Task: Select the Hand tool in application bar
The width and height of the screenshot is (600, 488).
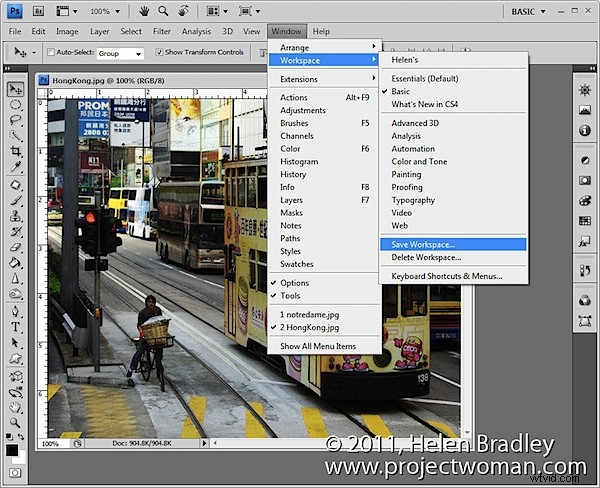Action: coord(143,11)
